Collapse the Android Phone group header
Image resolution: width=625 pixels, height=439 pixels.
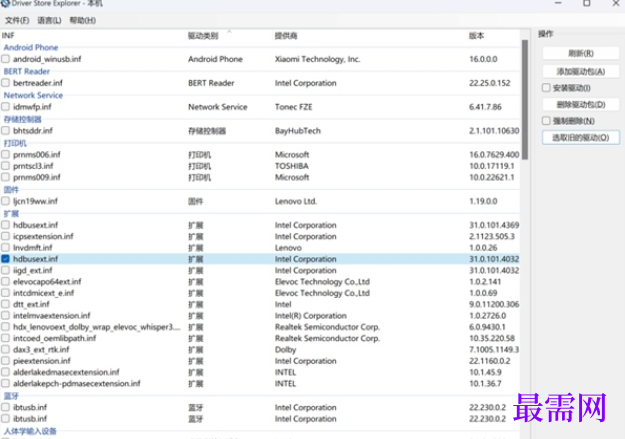point(31,47)
